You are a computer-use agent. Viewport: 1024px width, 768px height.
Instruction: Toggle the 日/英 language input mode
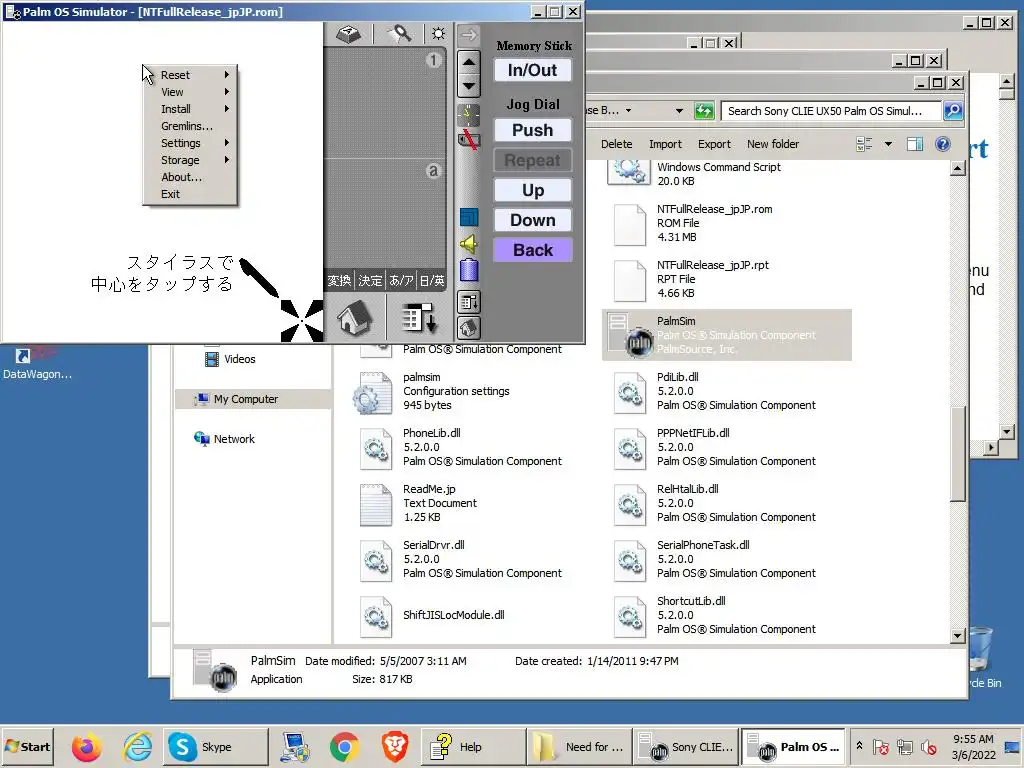432,281
